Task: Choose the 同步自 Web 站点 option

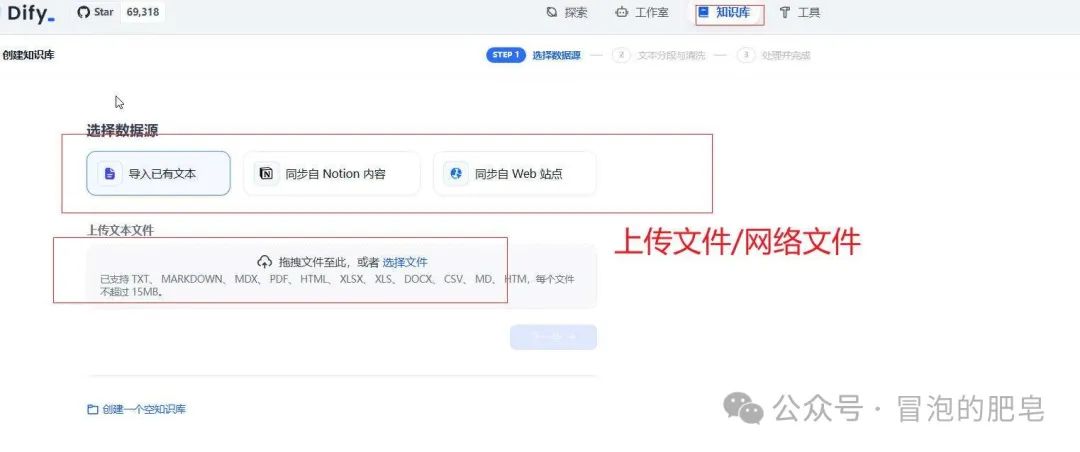Action: click(514, 174)
